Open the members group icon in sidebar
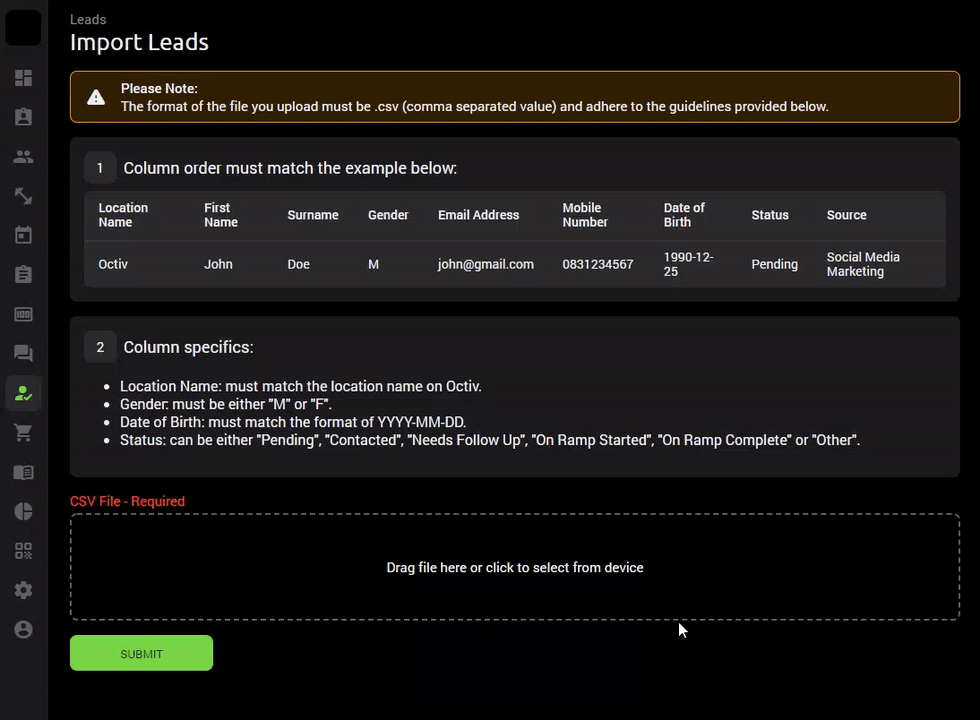Image resolution: width=980 pixels, height=720 pixels. (23, 156)
